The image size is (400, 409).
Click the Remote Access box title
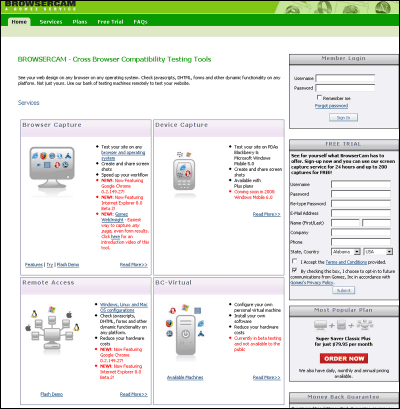[48, 283]
